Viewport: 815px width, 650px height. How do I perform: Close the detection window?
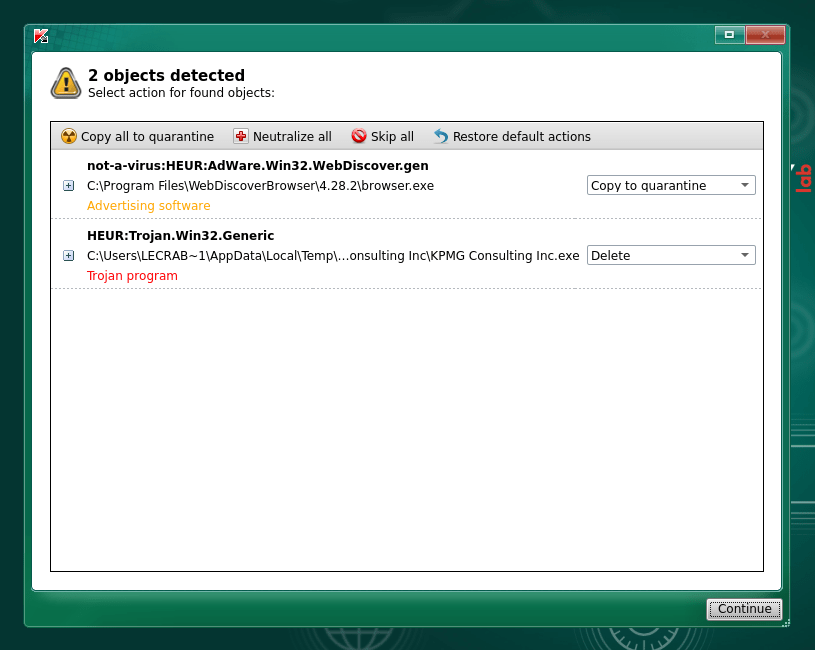click(765, 35)
